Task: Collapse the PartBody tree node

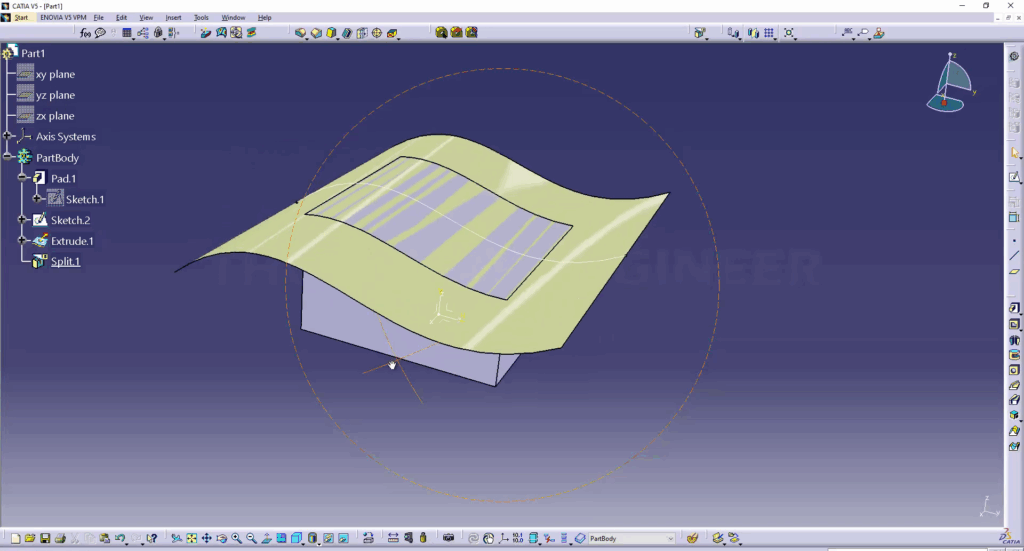Action: tap(8, 158)
